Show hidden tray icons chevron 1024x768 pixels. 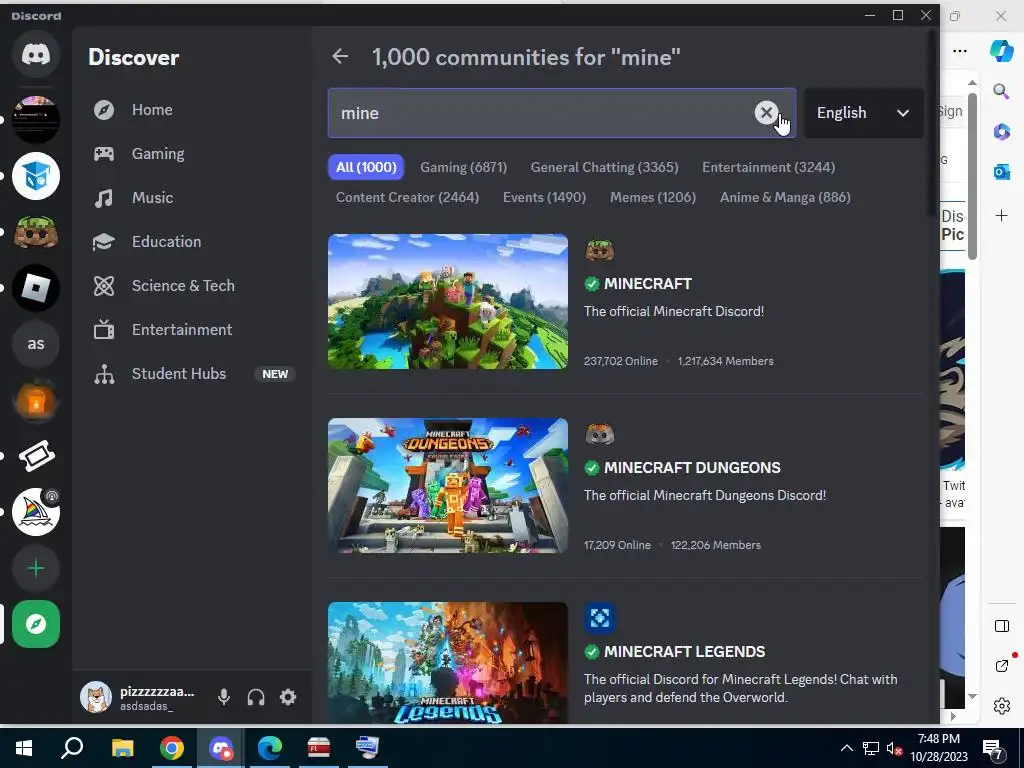point(846,748)
